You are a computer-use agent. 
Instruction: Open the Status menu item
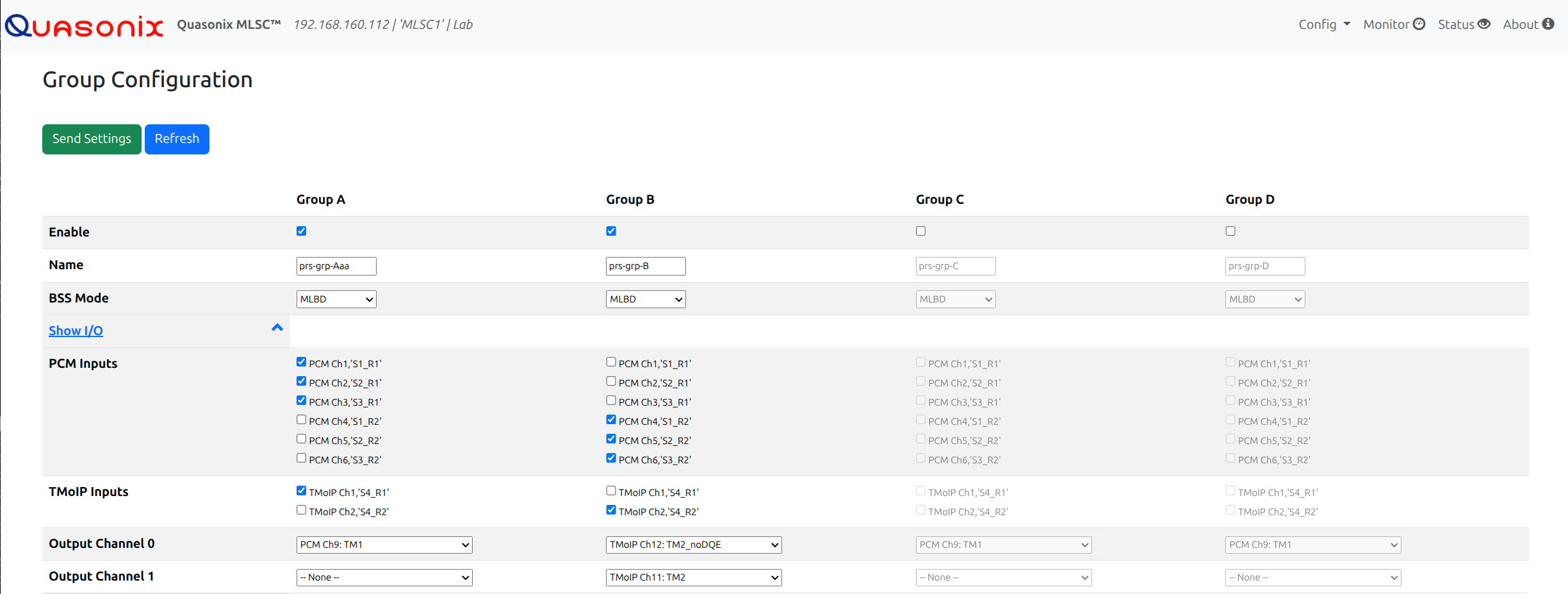tap(1464, 24)
